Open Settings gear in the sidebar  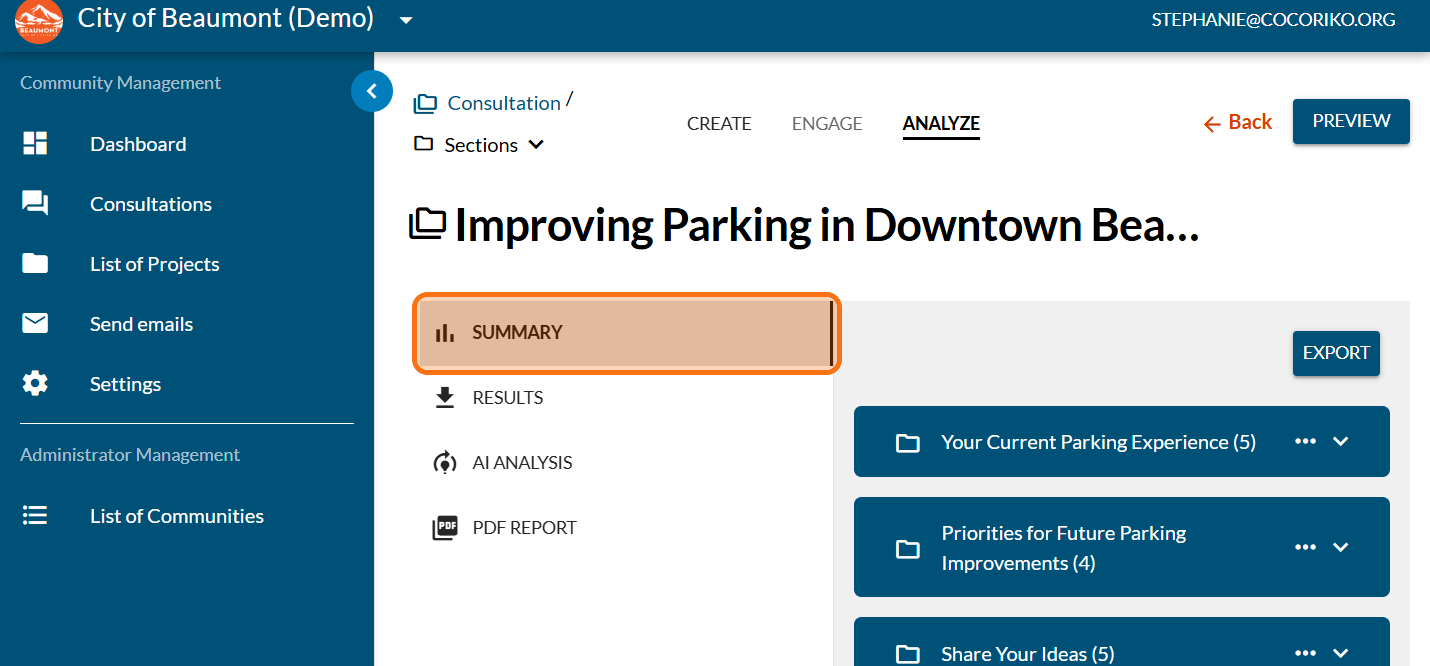coord(35,384)
